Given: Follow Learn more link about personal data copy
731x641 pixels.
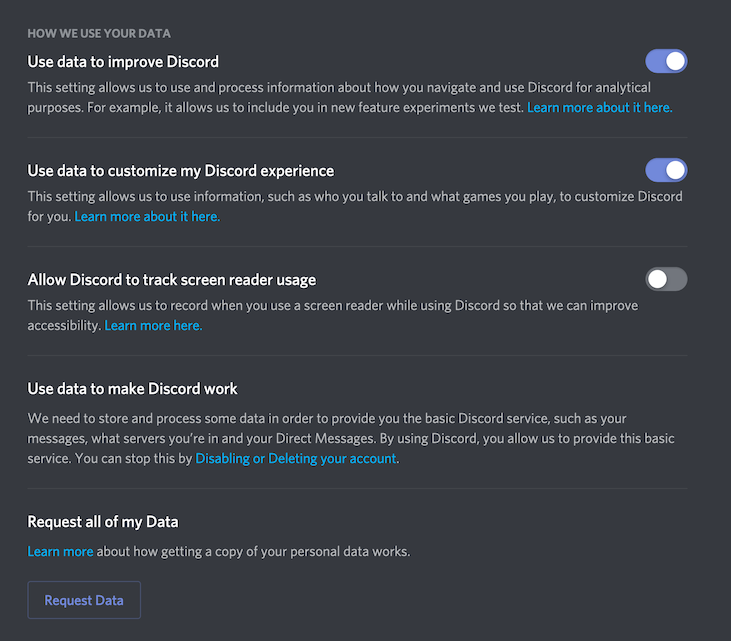Looking at the screenshot, I should click(x=60, y=551).
